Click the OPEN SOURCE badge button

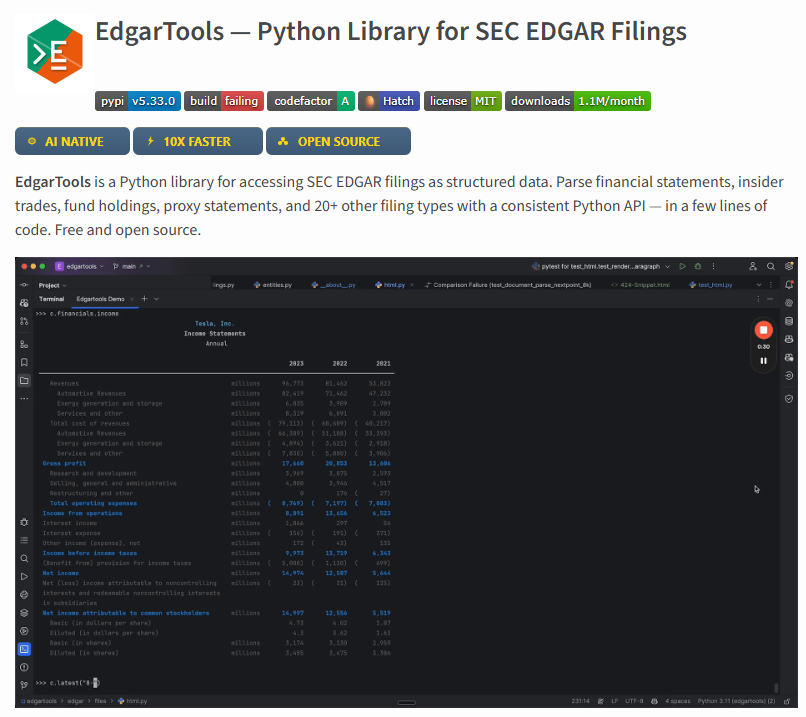(338, 141)
